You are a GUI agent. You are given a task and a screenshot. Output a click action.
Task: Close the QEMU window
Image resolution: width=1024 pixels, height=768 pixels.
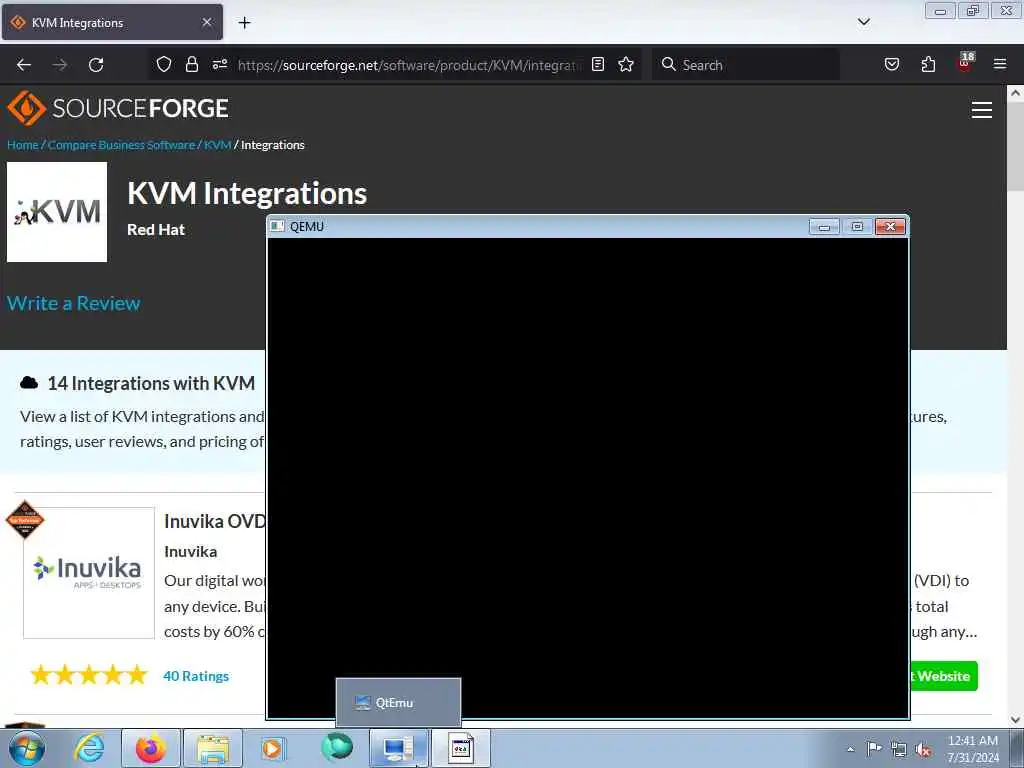pos(890,227)
